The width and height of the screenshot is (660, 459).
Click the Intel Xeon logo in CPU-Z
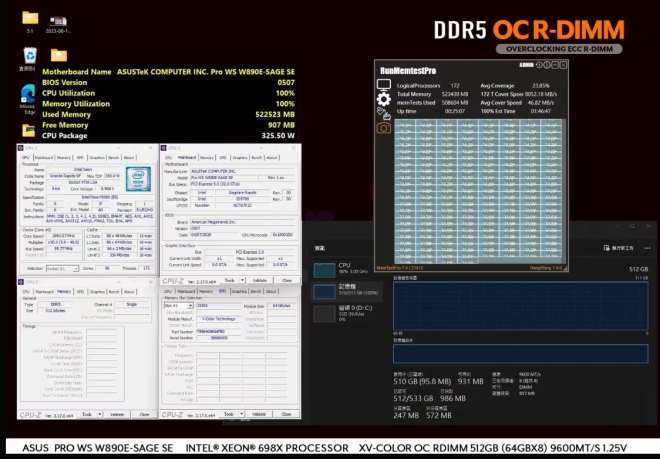138,179
